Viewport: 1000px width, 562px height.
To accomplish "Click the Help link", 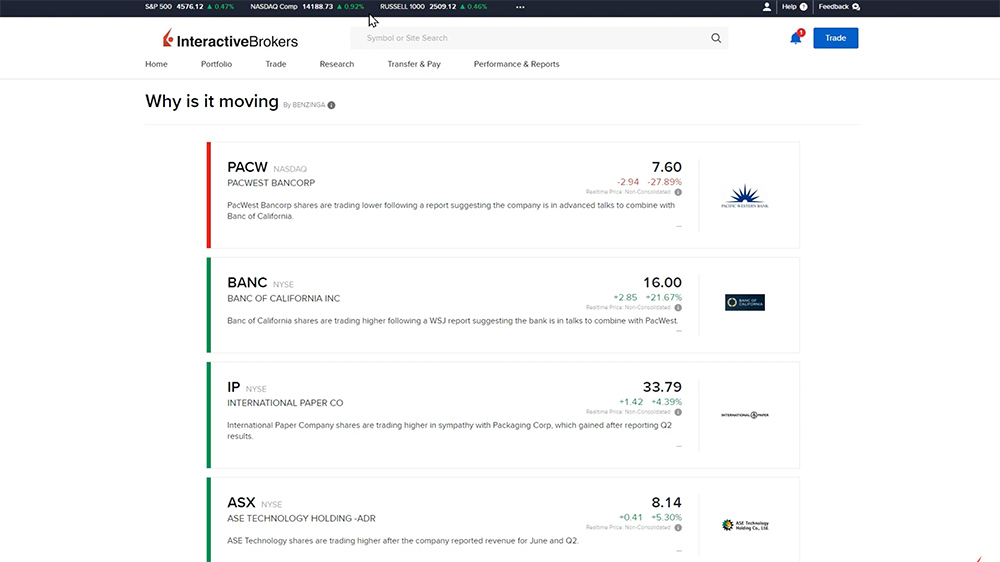I will (789, 7).
